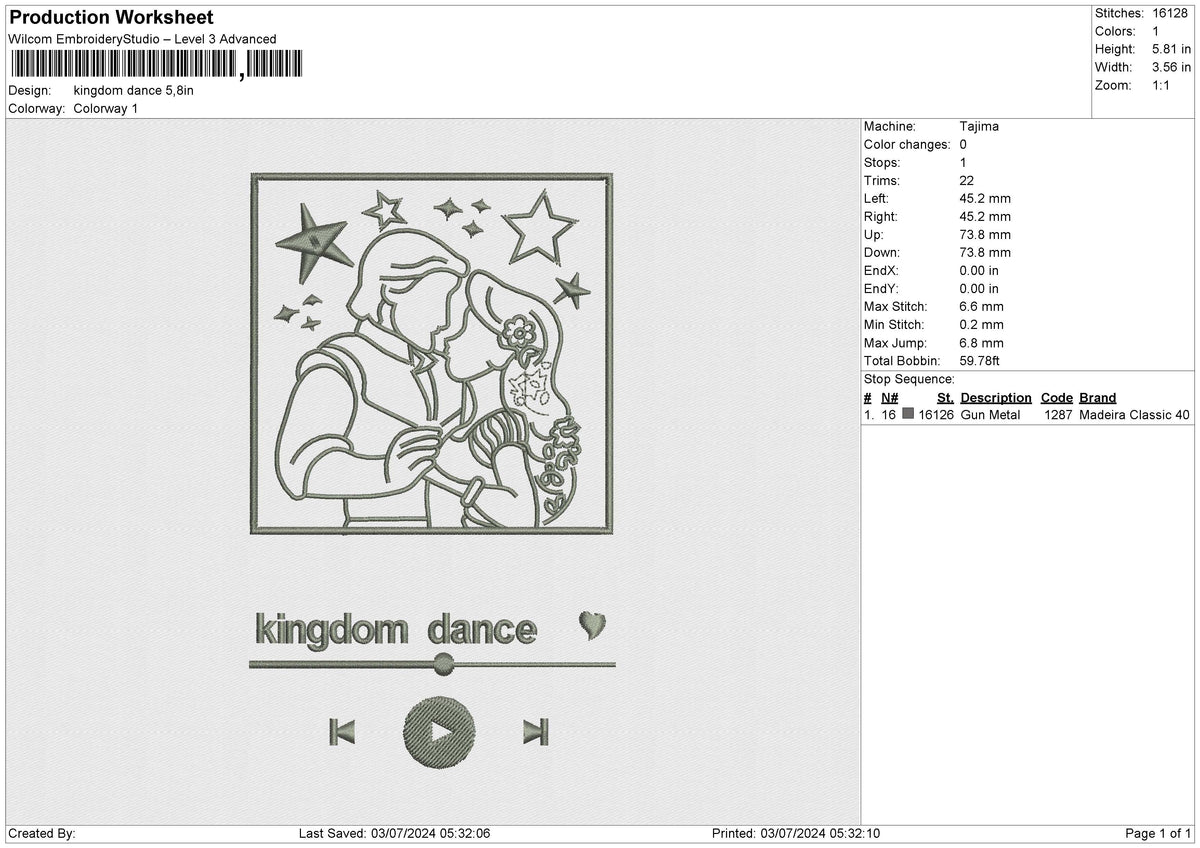Click the previous track icon in design
This screenshot has width=1200, height=848.
point(342,732)
